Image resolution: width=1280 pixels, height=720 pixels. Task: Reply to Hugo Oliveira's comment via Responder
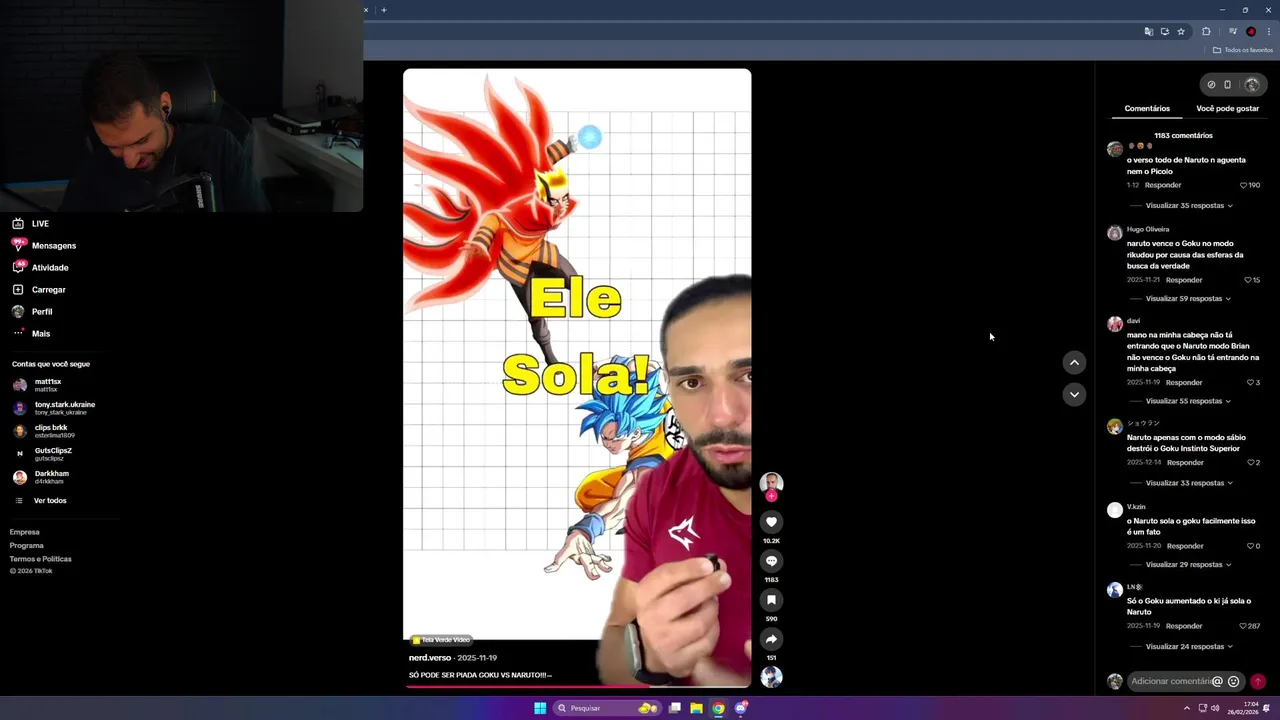click(x=1184, y=280)
